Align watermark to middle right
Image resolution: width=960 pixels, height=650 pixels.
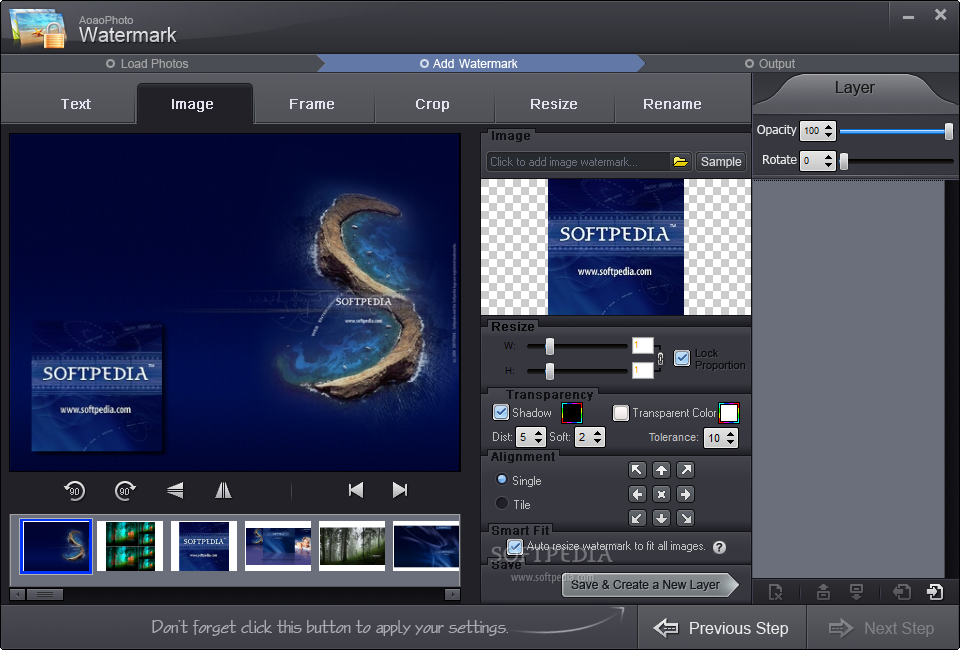[686, 494]
